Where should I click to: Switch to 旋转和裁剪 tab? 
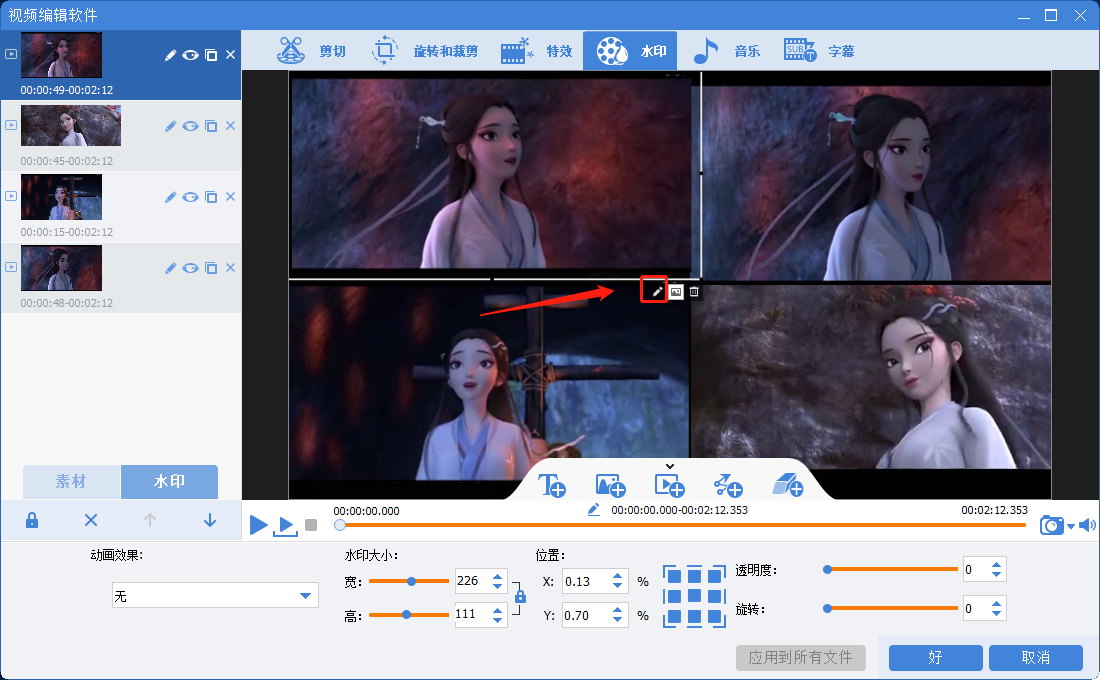pos(424,51)
